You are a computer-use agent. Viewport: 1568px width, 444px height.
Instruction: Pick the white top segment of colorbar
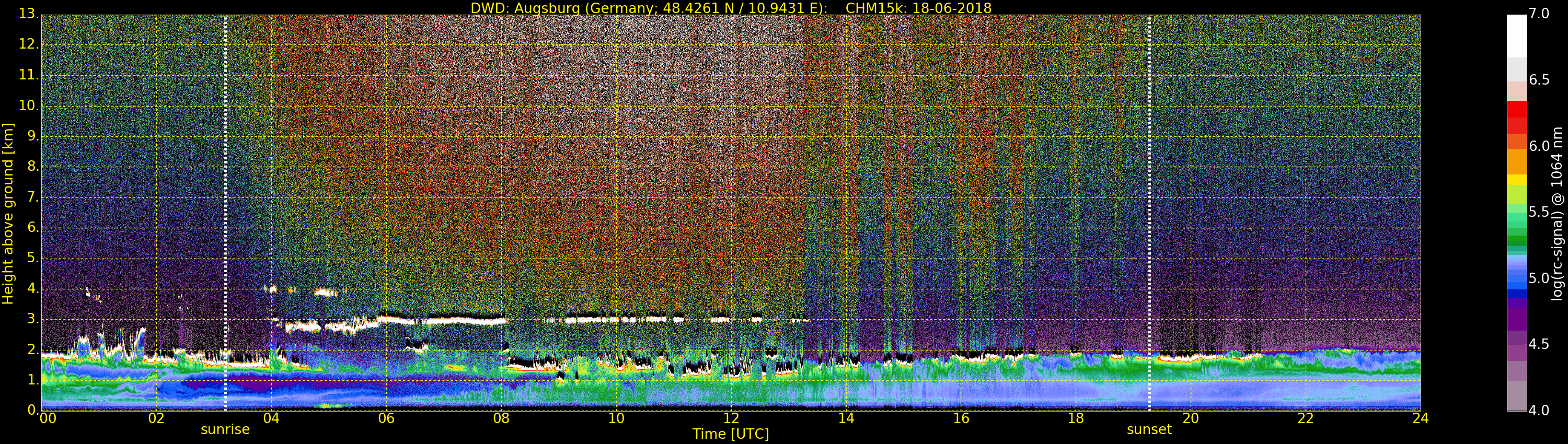coord(1516,36)
